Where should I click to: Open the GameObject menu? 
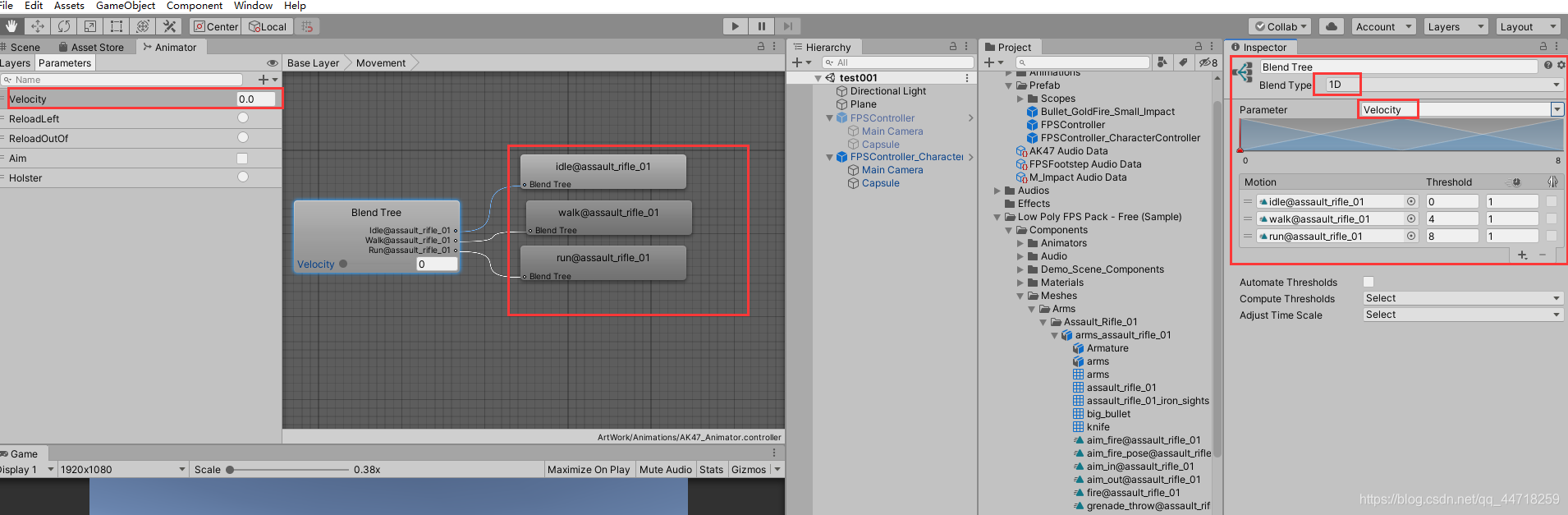tap(126, 6)
